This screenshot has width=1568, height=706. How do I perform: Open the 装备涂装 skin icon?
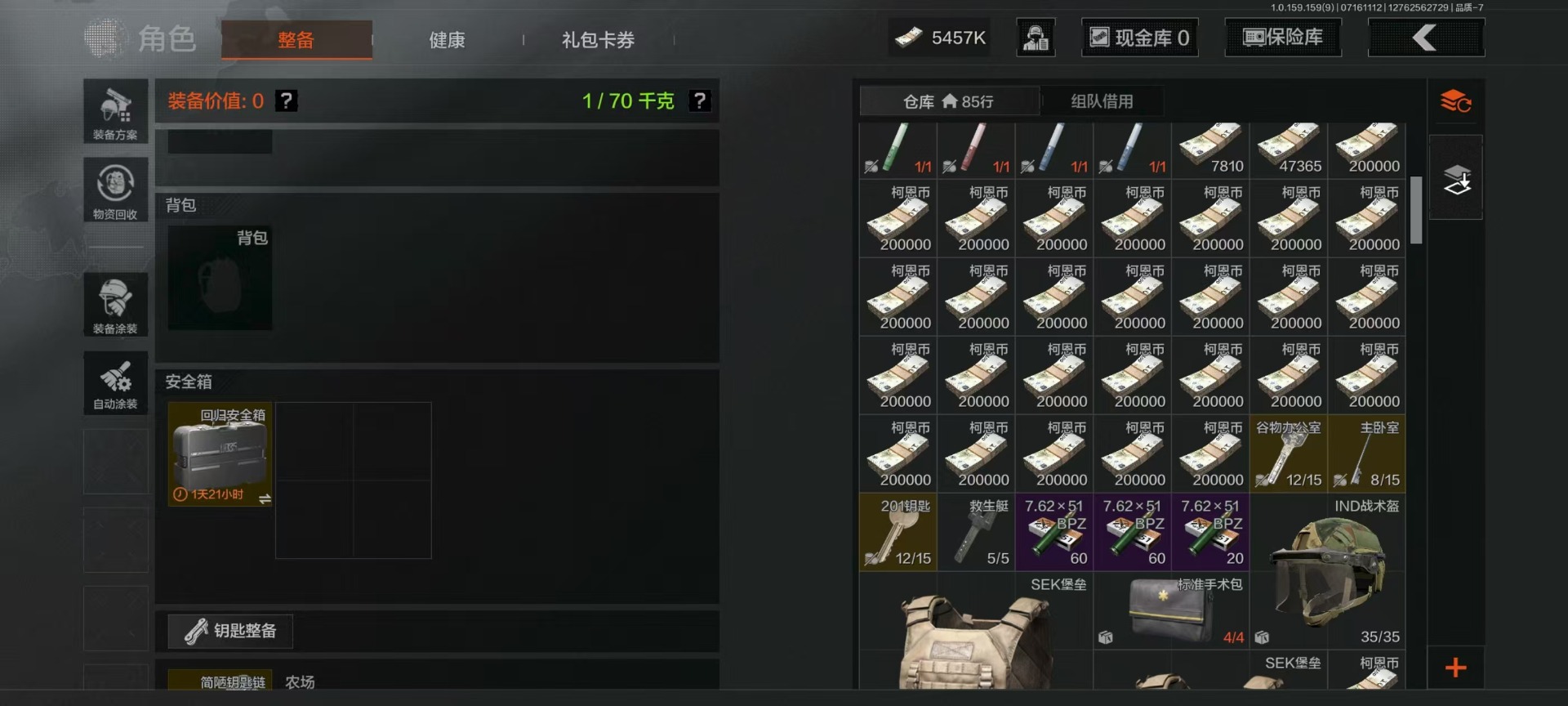pos(115,304)
